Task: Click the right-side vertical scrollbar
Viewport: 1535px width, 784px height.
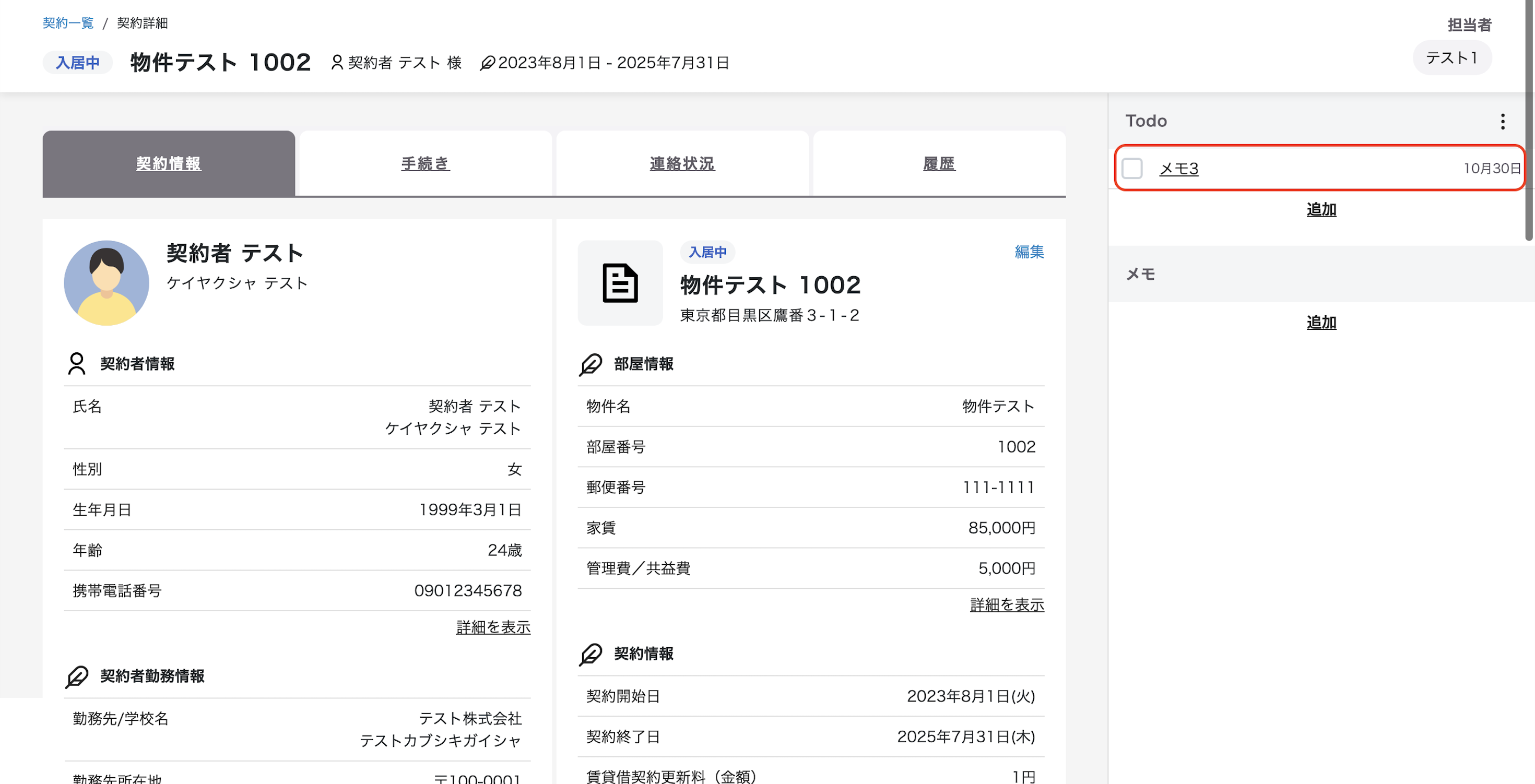Action: coord(1529,121)
